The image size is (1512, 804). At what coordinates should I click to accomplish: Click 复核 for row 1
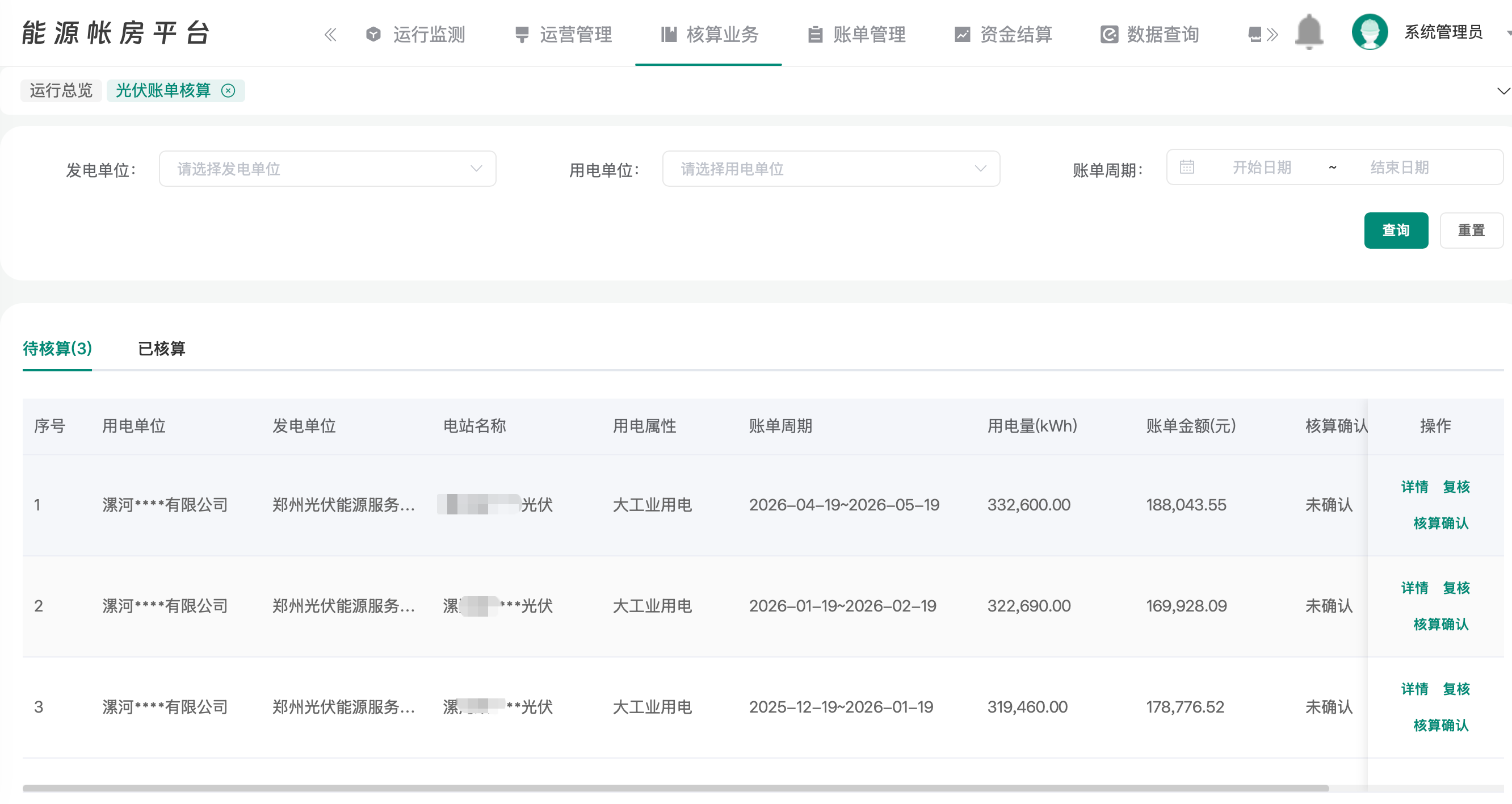pos(1456,487)
